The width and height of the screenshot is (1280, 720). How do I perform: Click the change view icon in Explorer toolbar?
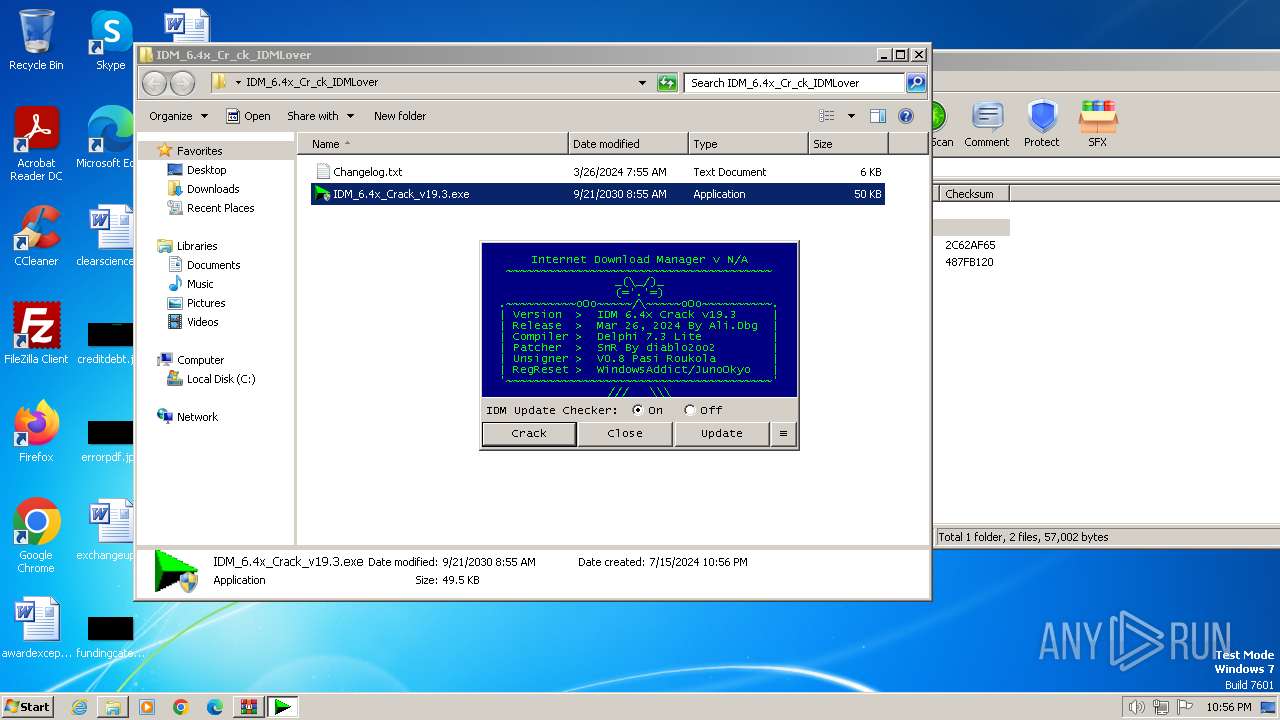[x=827, y=116]
